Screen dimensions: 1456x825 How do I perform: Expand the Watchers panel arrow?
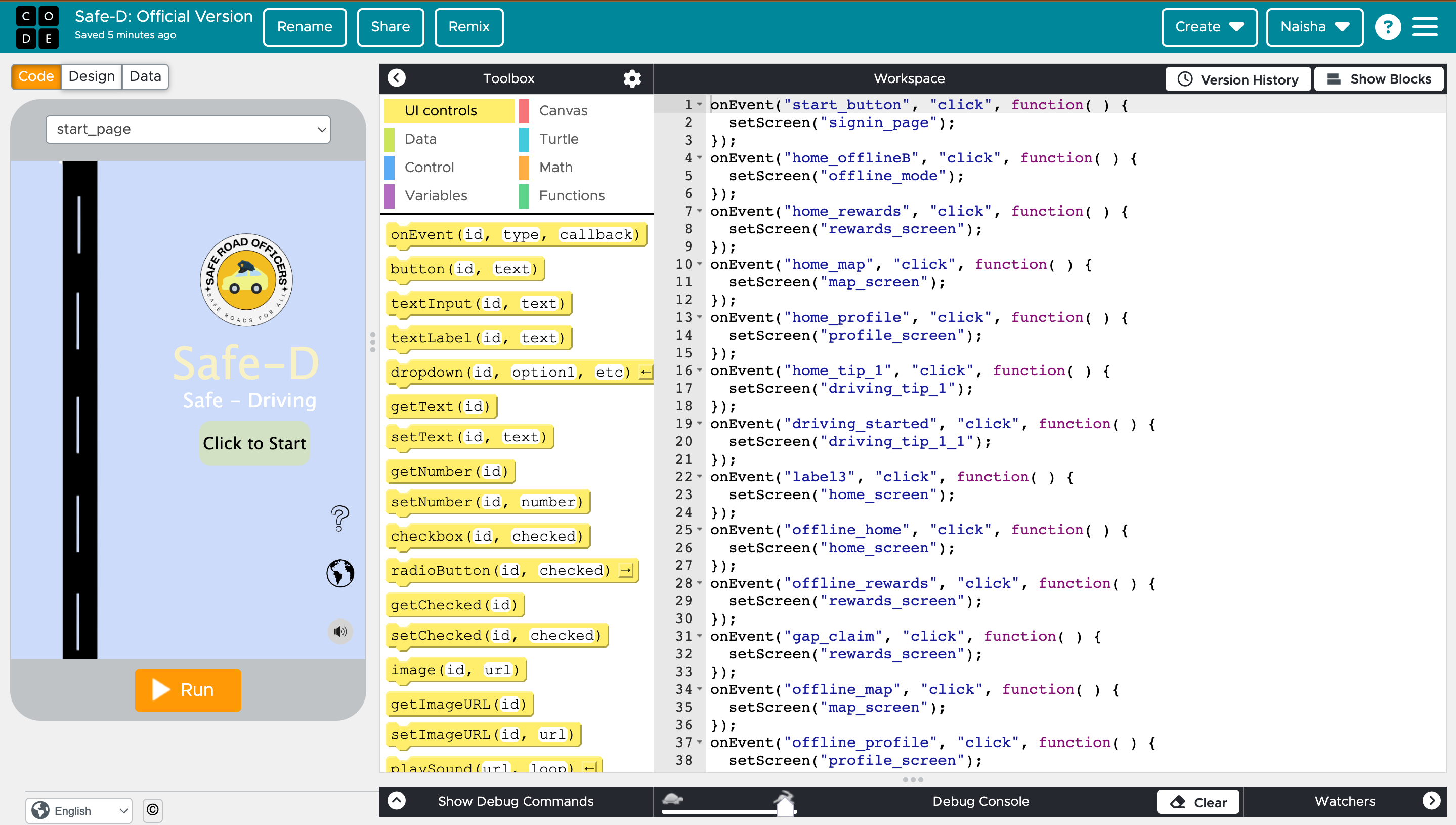1431,800
